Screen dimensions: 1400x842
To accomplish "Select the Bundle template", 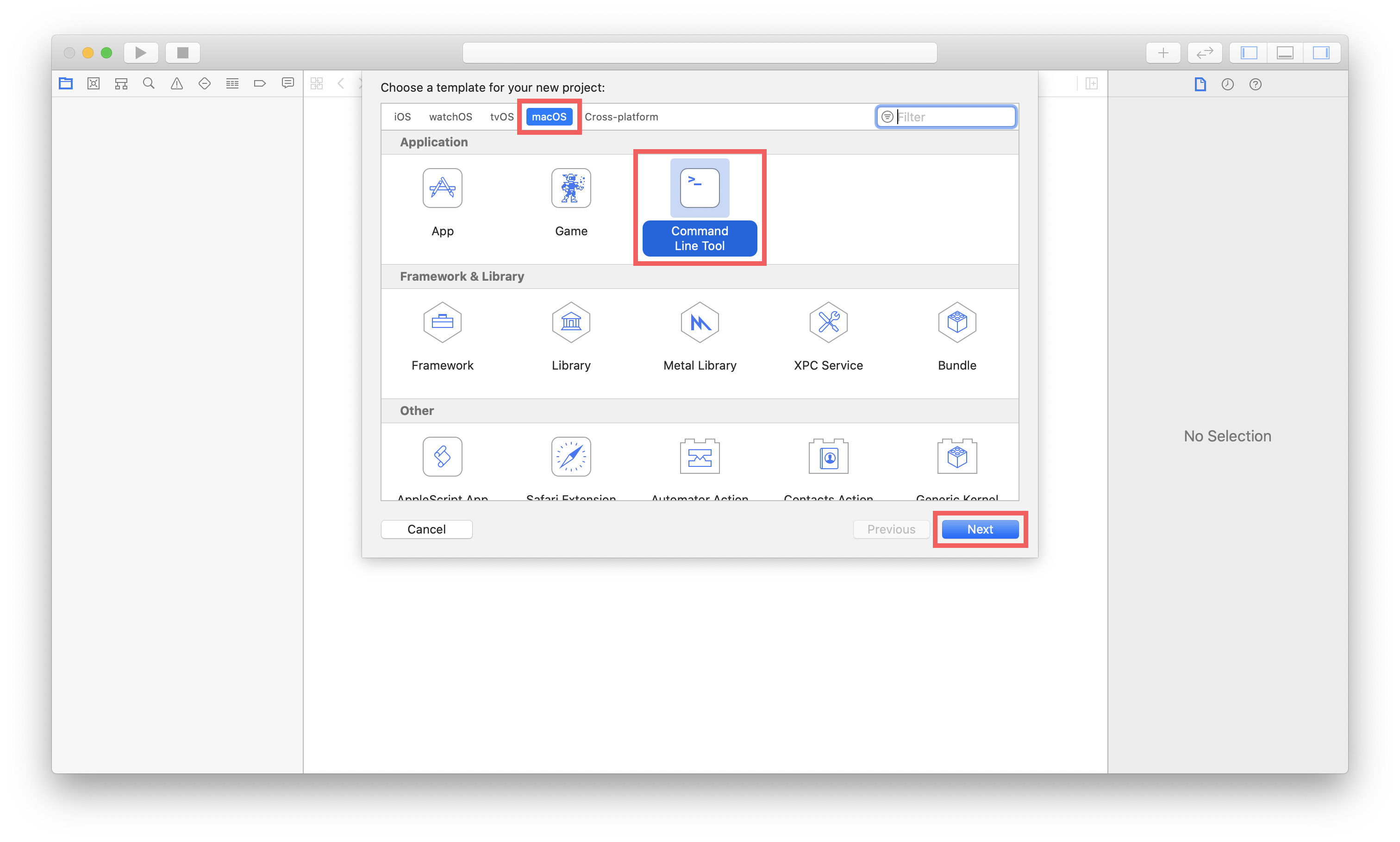I will point(956,322).
